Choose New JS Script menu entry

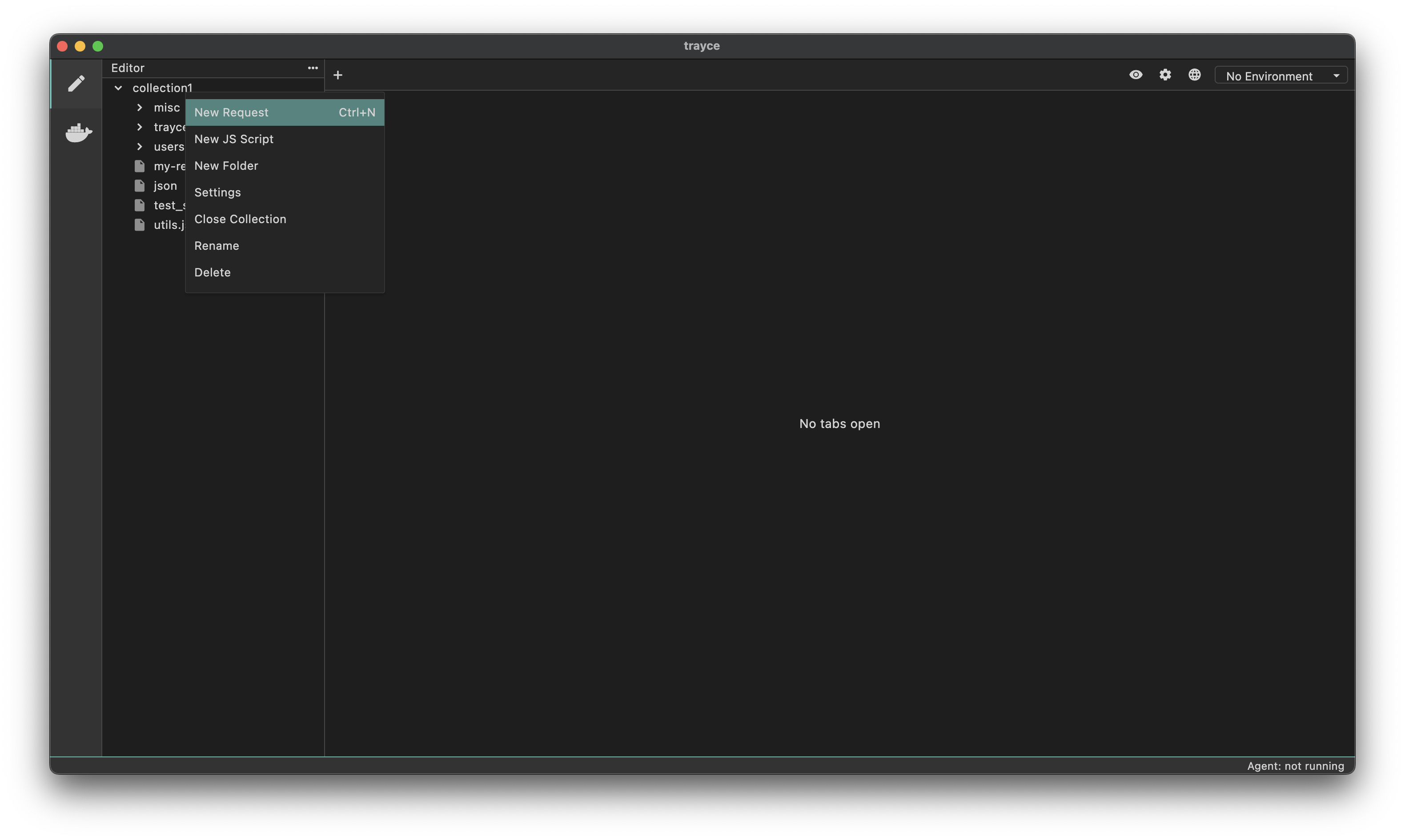coord(285,139)
